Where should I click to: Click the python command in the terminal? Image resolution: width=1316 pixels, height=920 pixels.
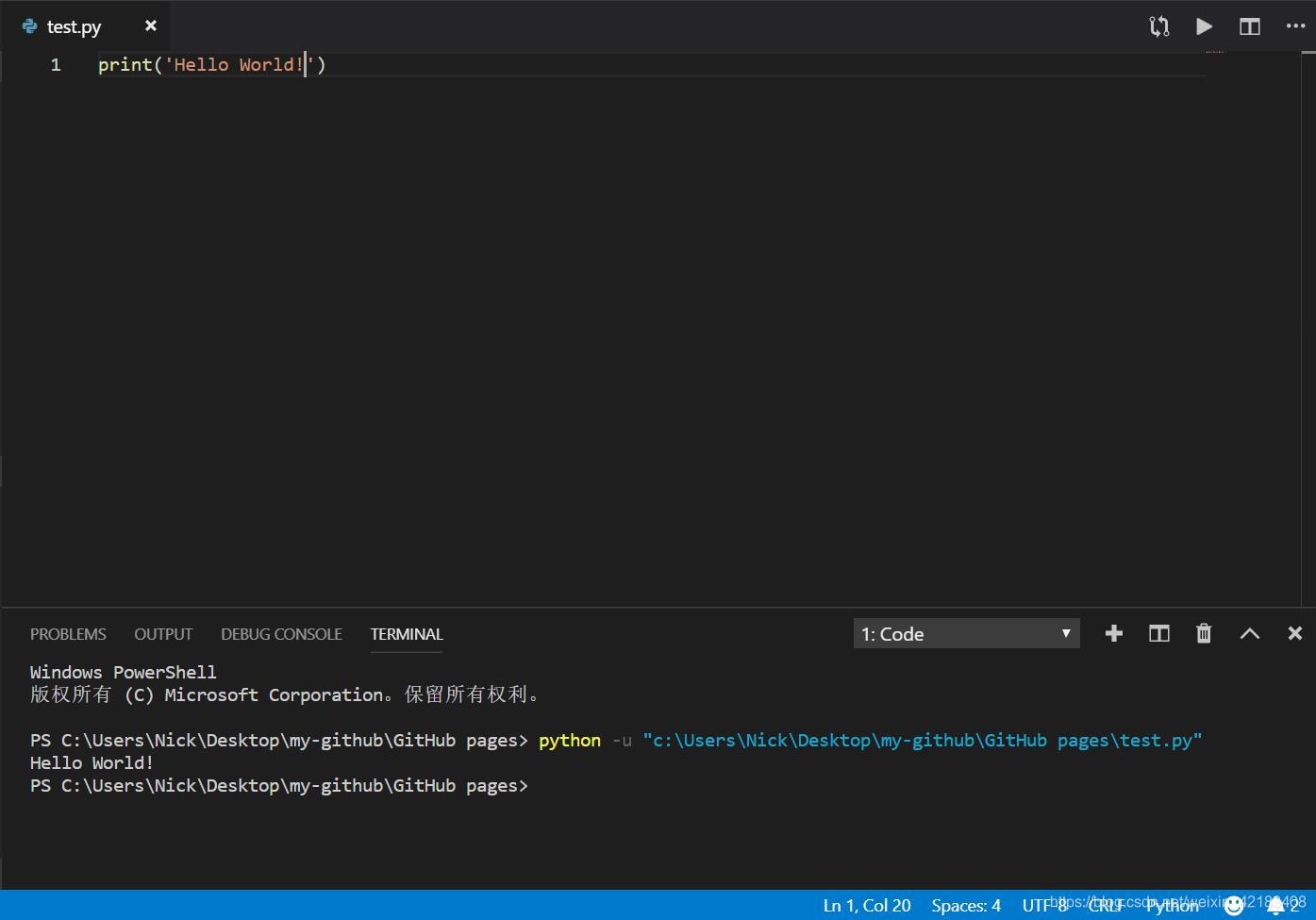(570, 740)
